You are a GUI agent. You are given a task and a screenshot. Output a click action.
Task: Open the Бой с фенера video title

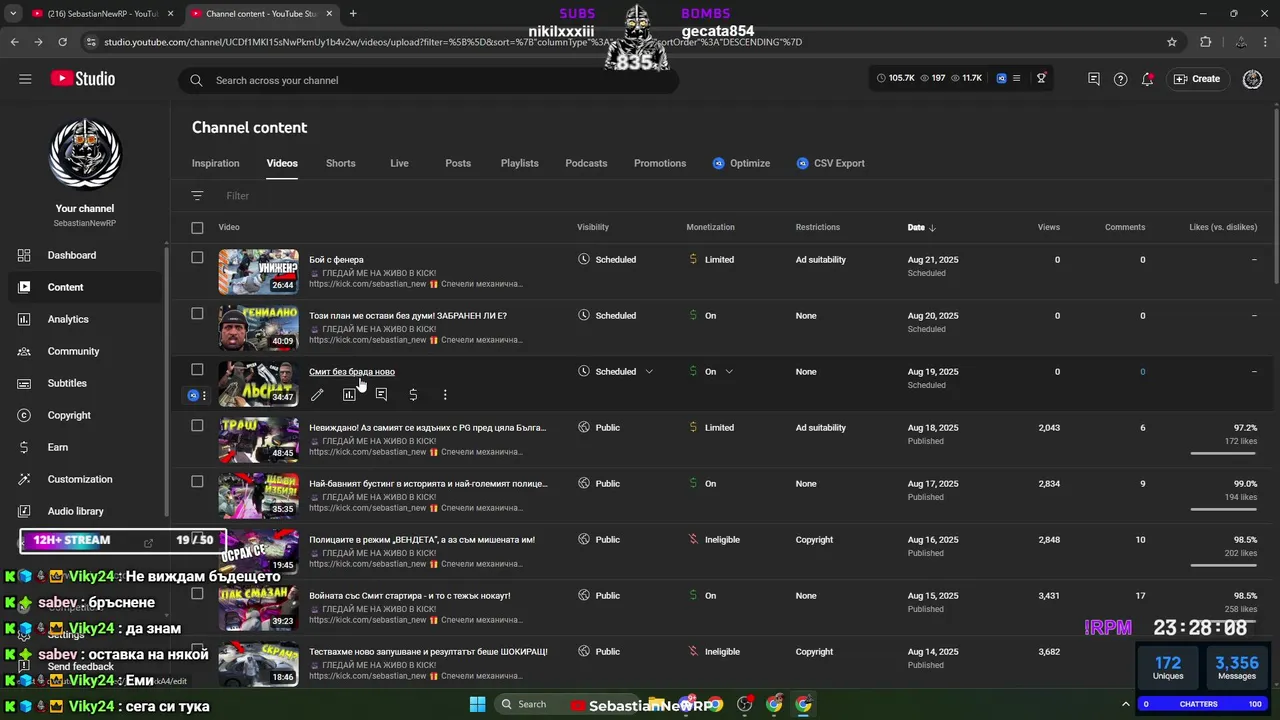(336, 260)
